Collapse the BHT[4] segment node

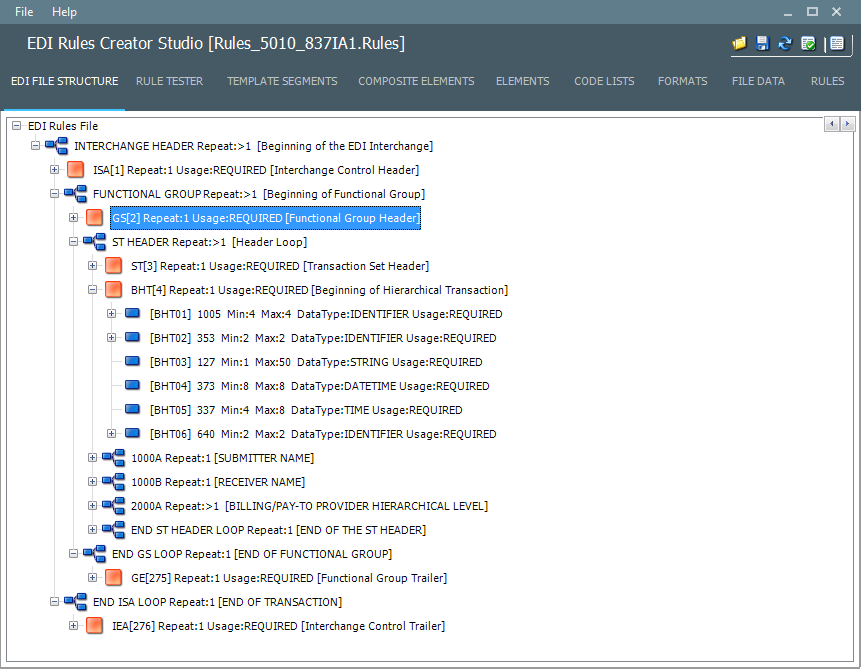[92, 289]
